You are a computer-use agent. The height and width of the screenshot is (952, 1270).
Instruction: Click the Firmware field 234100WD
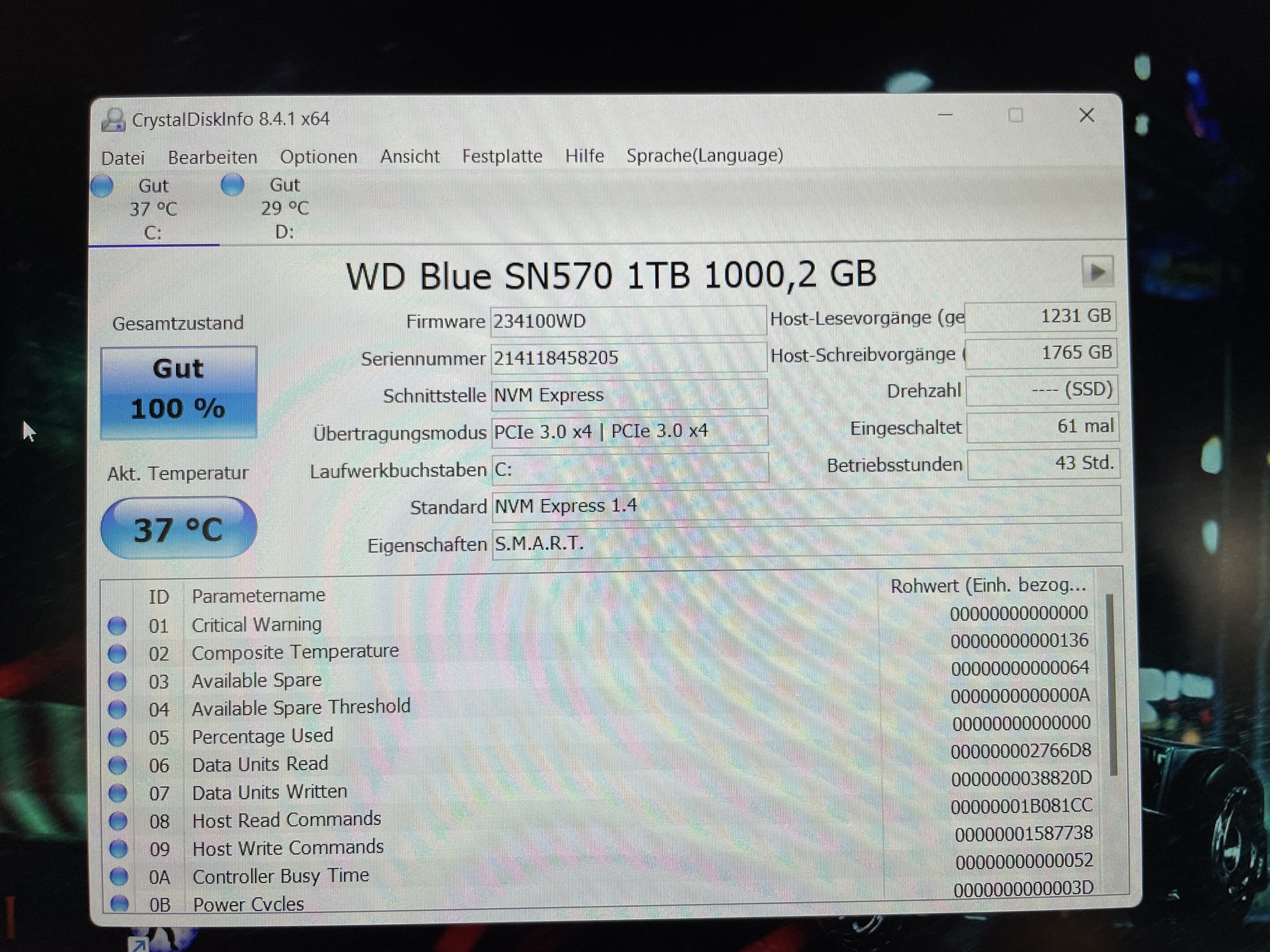point(628,321)
